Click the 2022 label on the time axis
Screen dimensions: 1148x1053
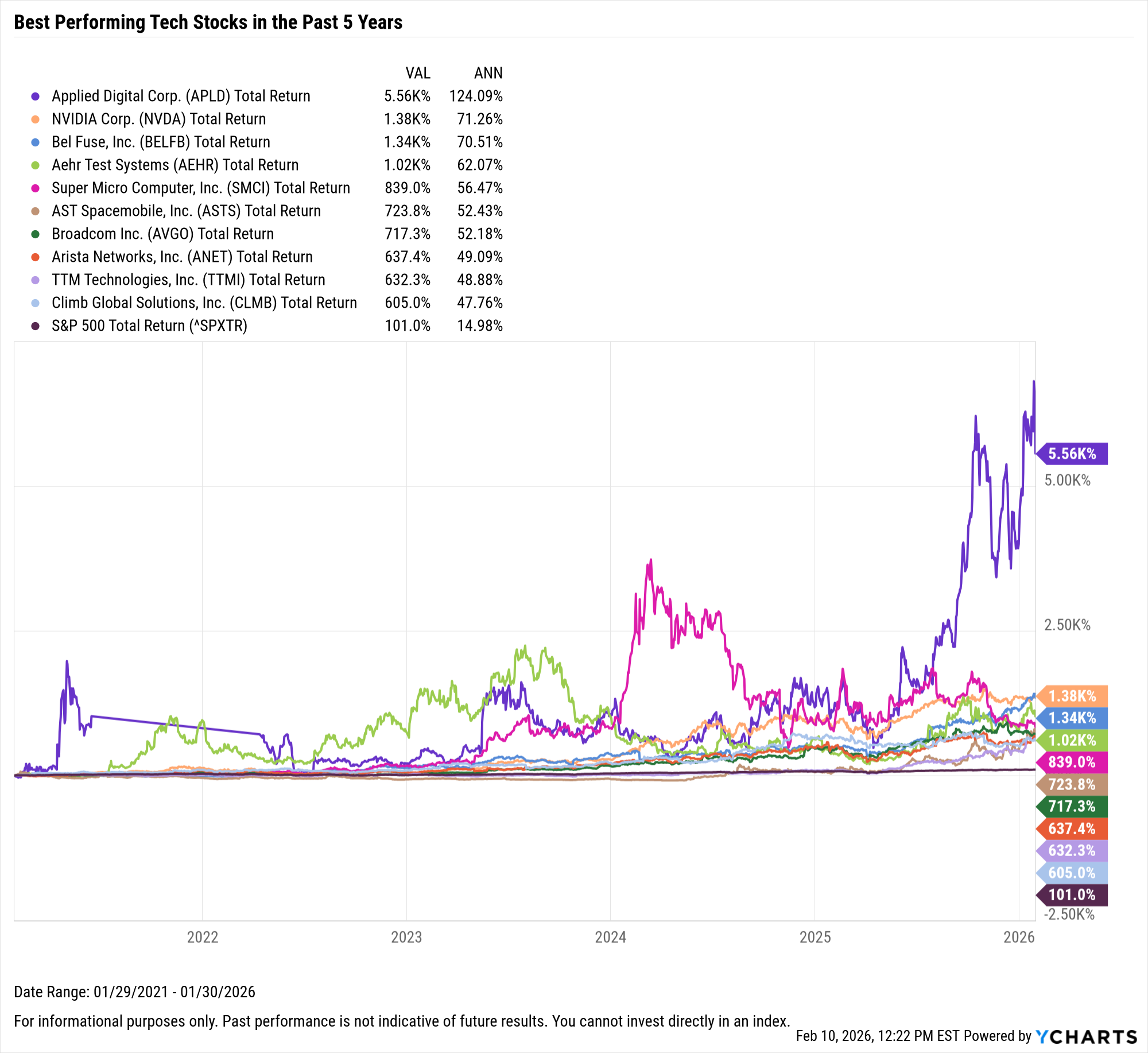[203, 937]
